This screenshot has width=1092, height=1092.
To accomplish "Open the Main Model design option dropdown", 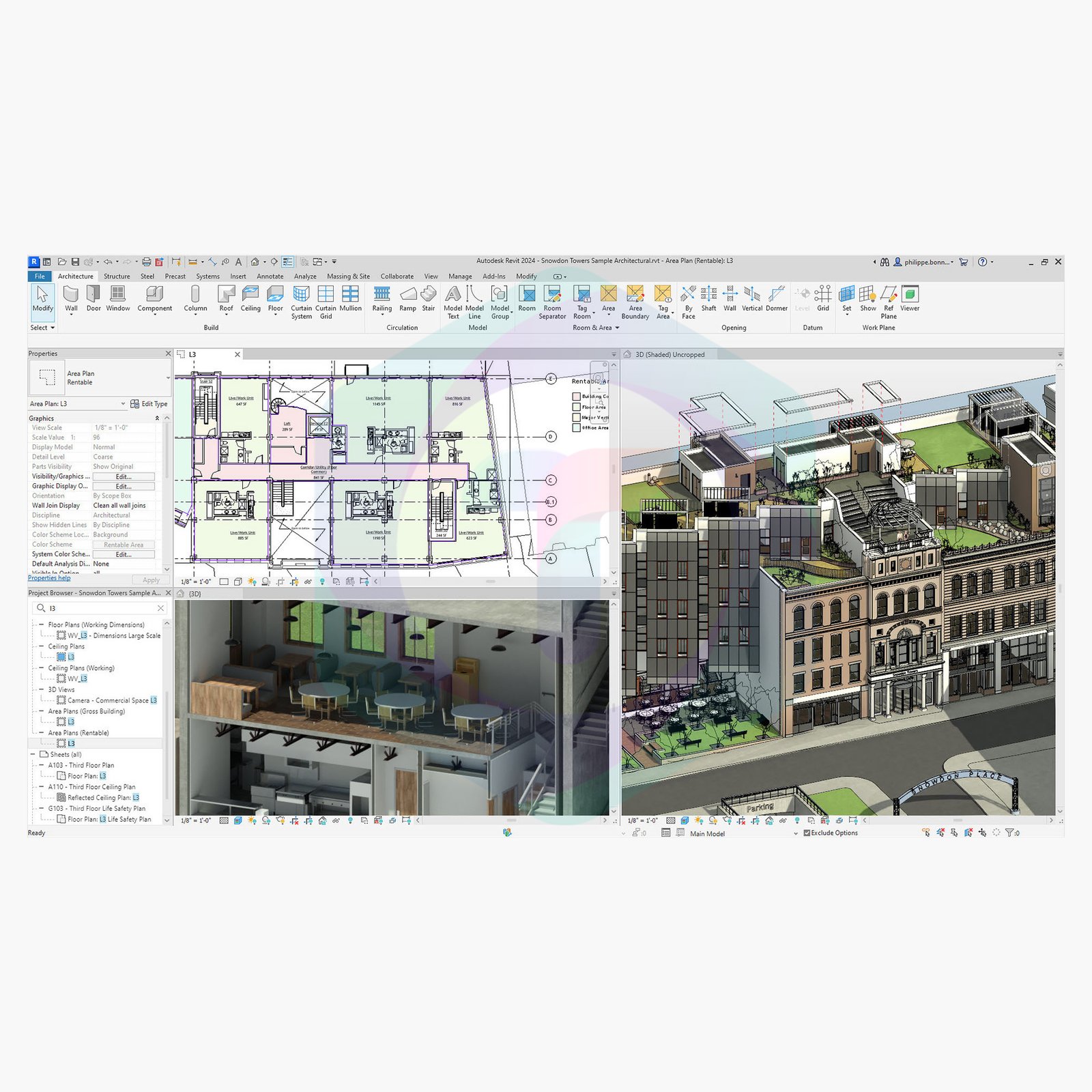I will [x=796, y=833].
